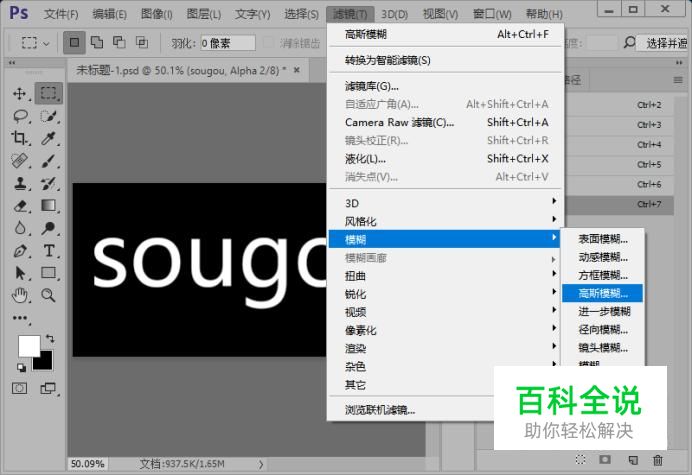
Task: Open the Help menu
Action: pyautogui.click(x=544, y=14)
